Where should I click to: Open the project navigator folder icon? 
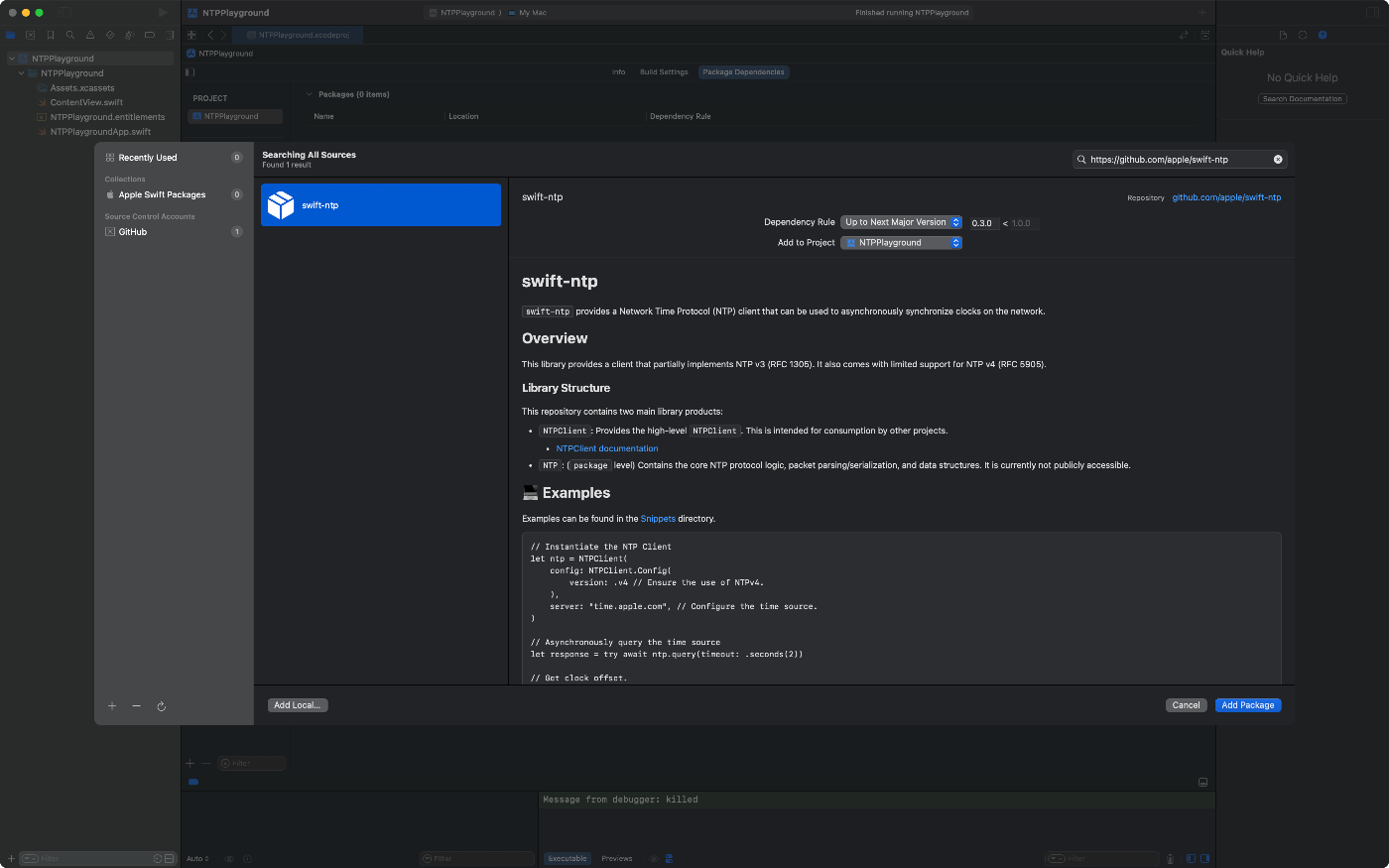coord(11,35)
